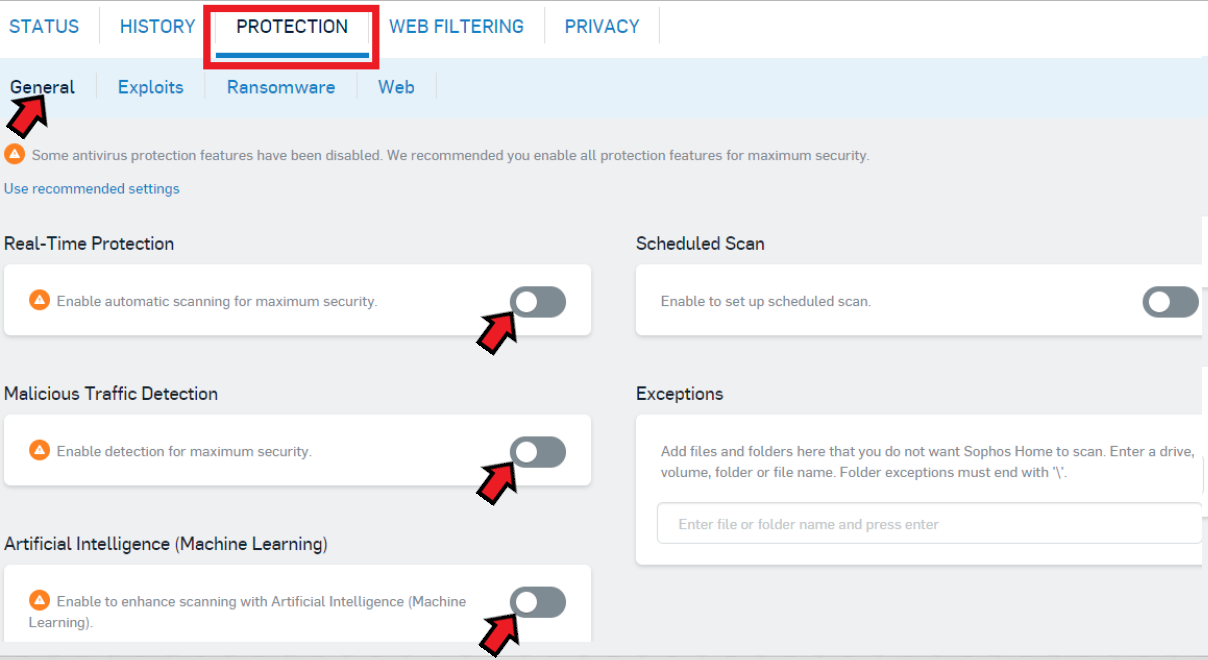Enable the Real-Time Protection toggle
Screen dimensions: 1208x660
538,301
